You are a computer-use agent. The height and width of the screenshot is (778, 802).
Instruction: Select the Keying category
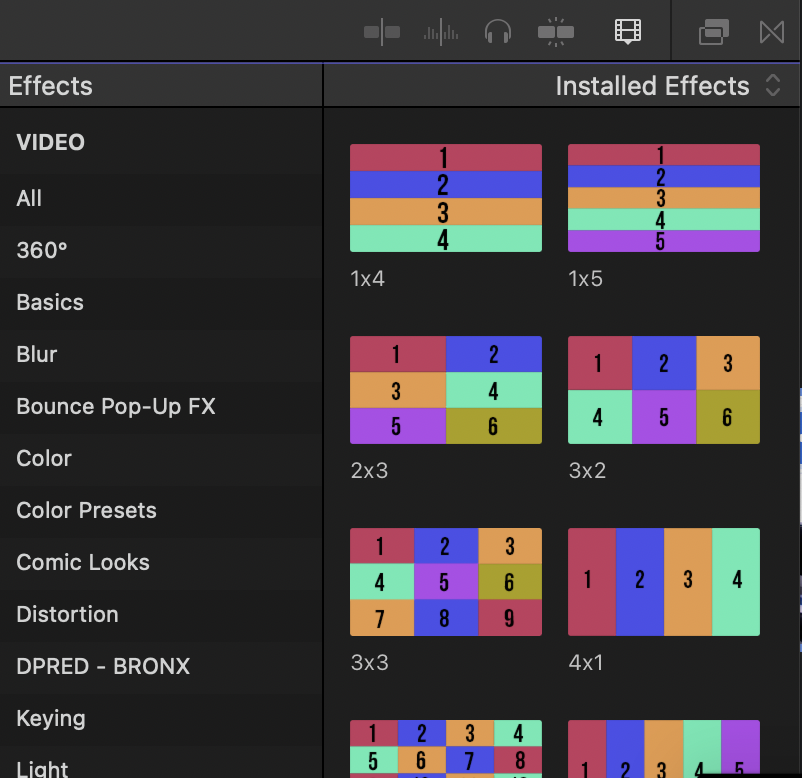[161, 719]
